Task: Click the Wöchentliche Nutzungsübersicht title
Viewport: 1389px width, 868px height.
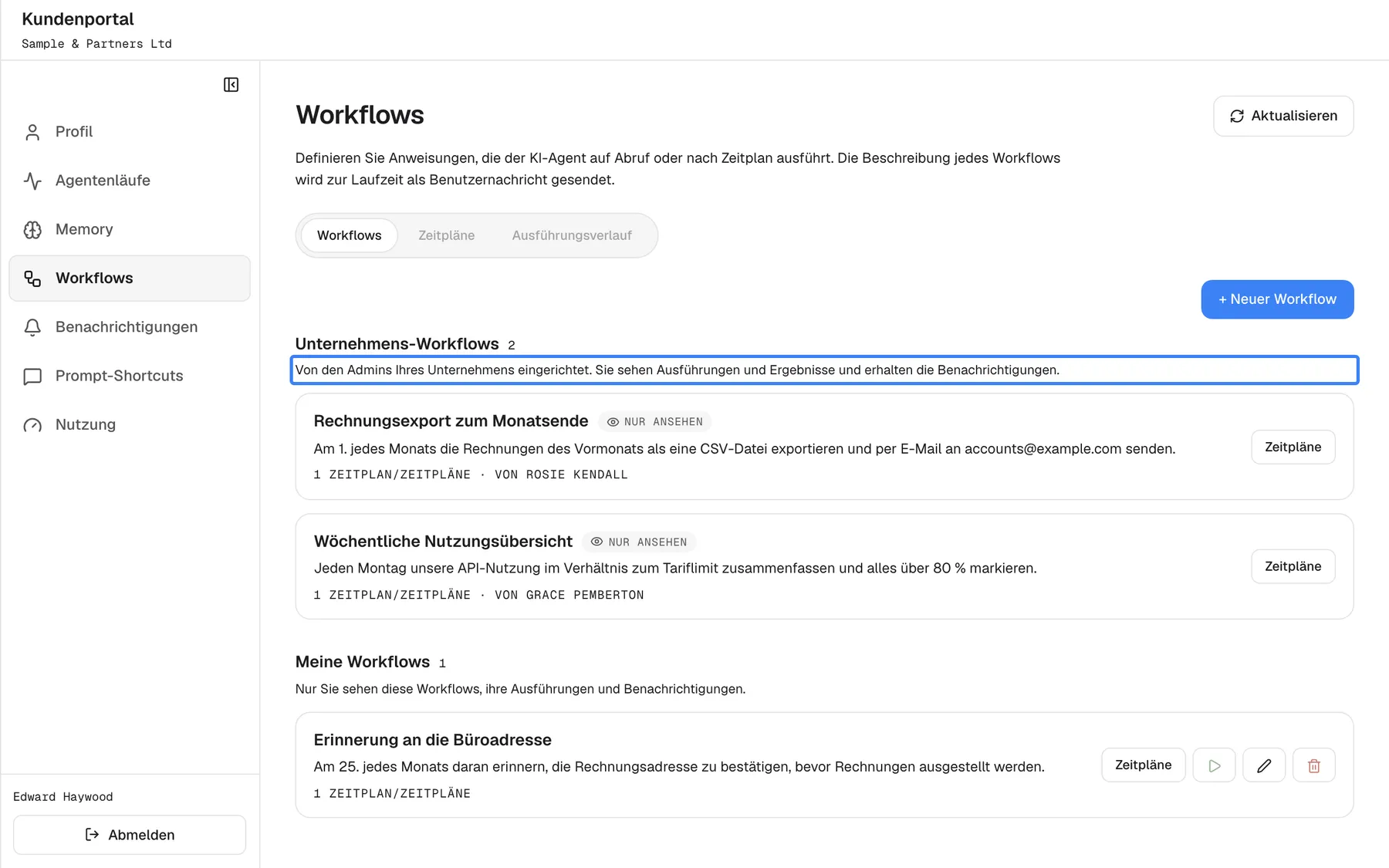Action: point(443,542)
